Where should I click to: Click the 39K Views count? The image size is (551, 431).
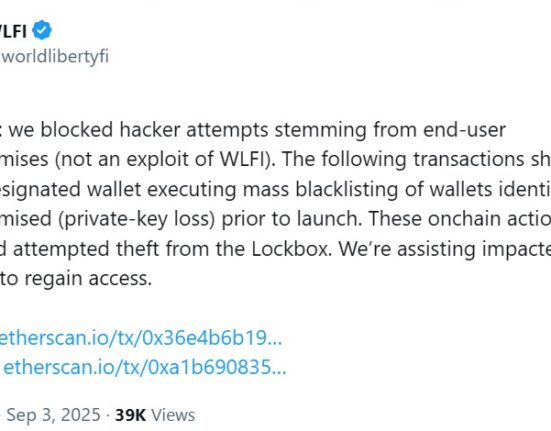pyautogui.click(x=155, y=415)
